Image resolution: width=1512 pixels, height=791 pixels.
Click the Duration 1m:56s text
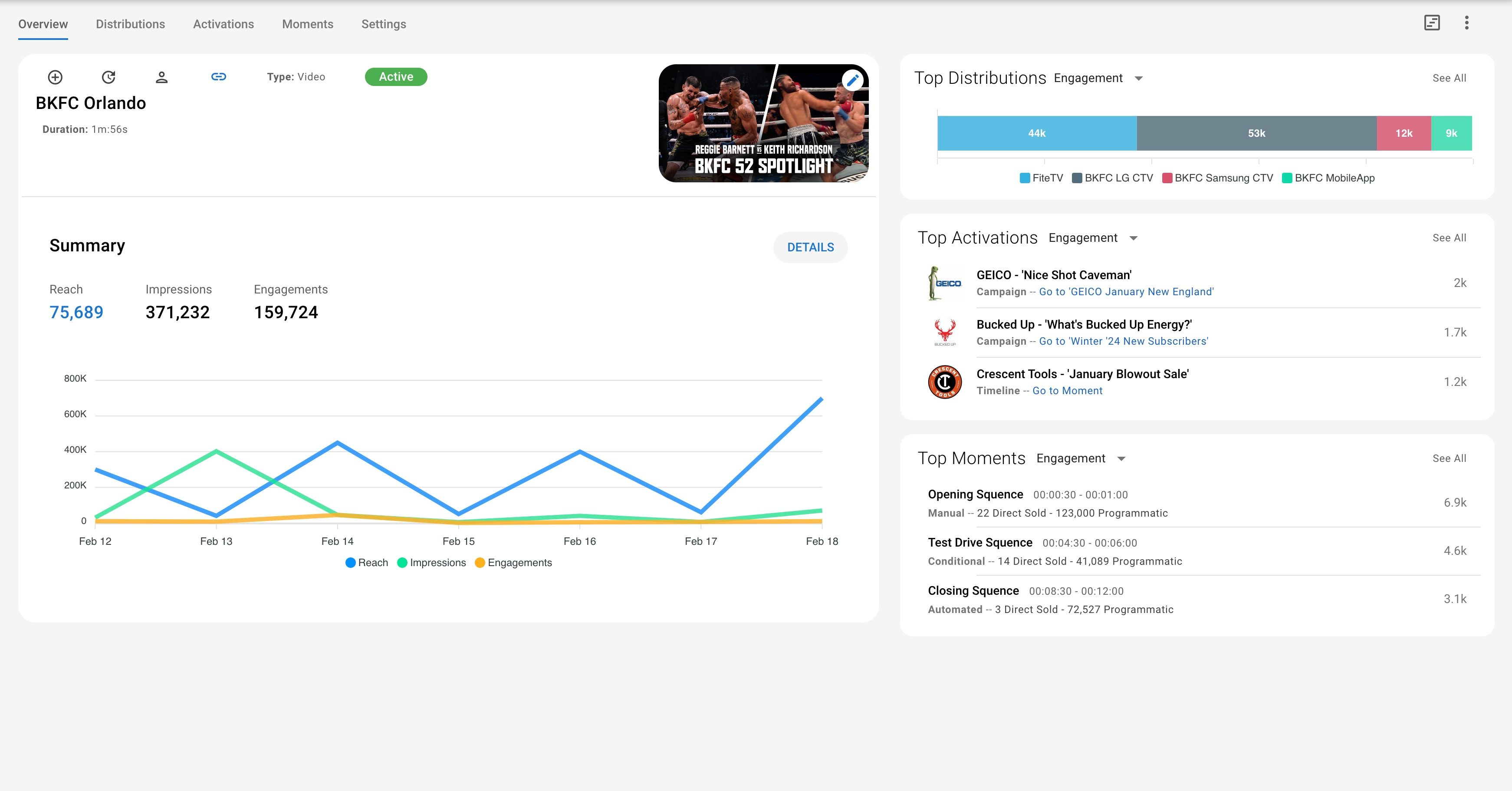[x=85, y=129]
